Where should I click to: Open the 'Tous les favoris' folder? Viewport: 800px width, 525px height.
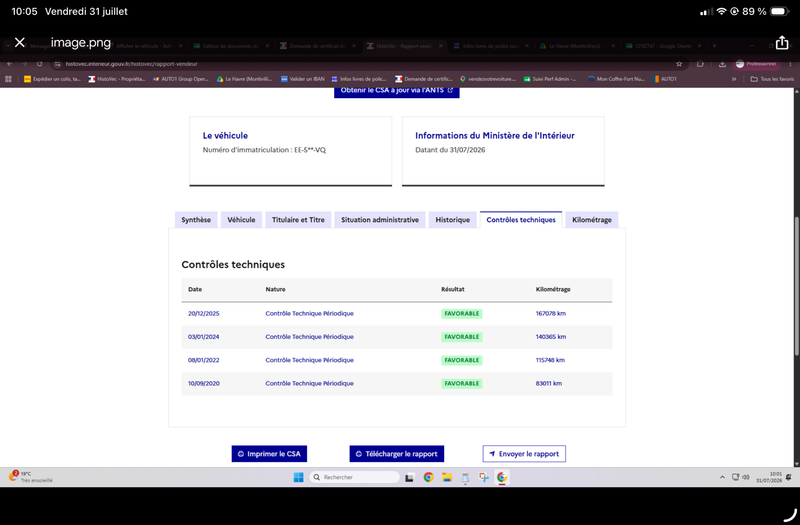772,79
